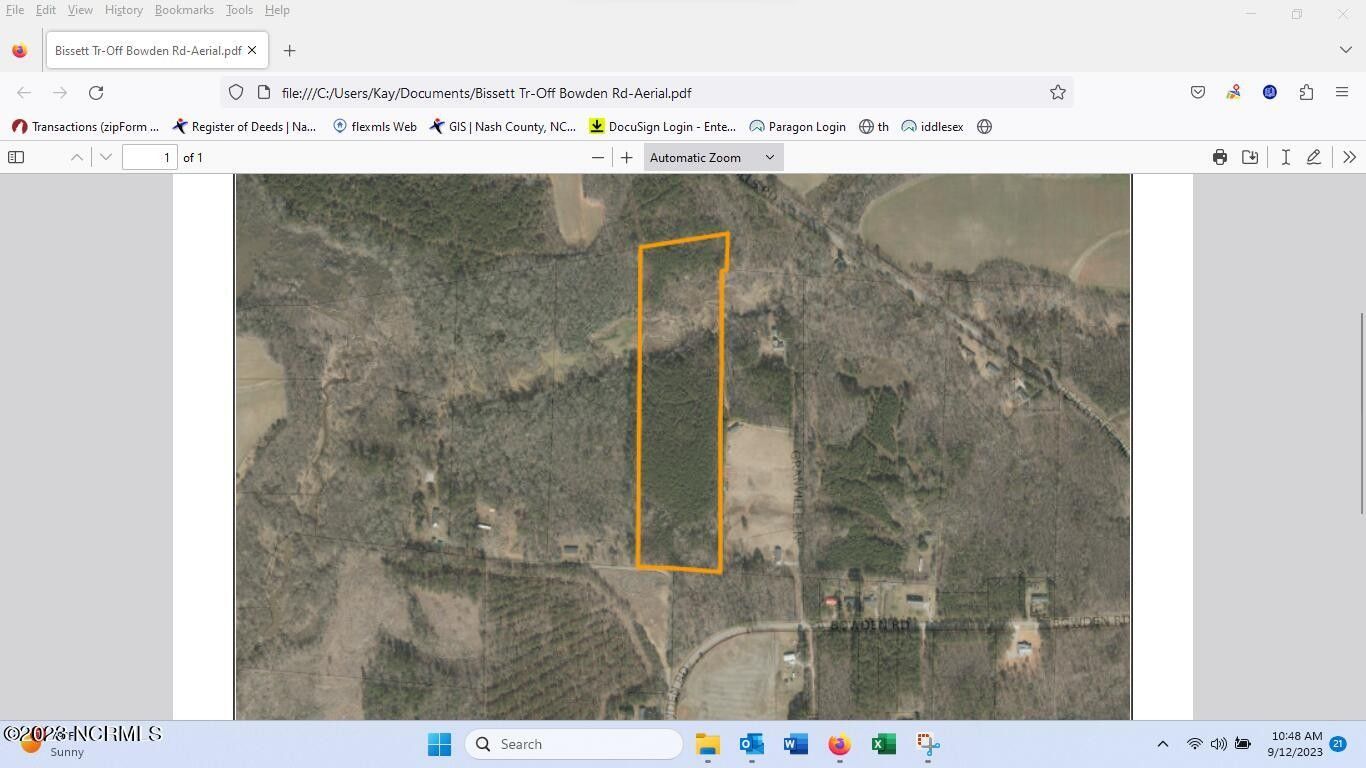1366x768 pixels.
Task: Open the list all tabs dropdown arrow
Action: 1345,49
